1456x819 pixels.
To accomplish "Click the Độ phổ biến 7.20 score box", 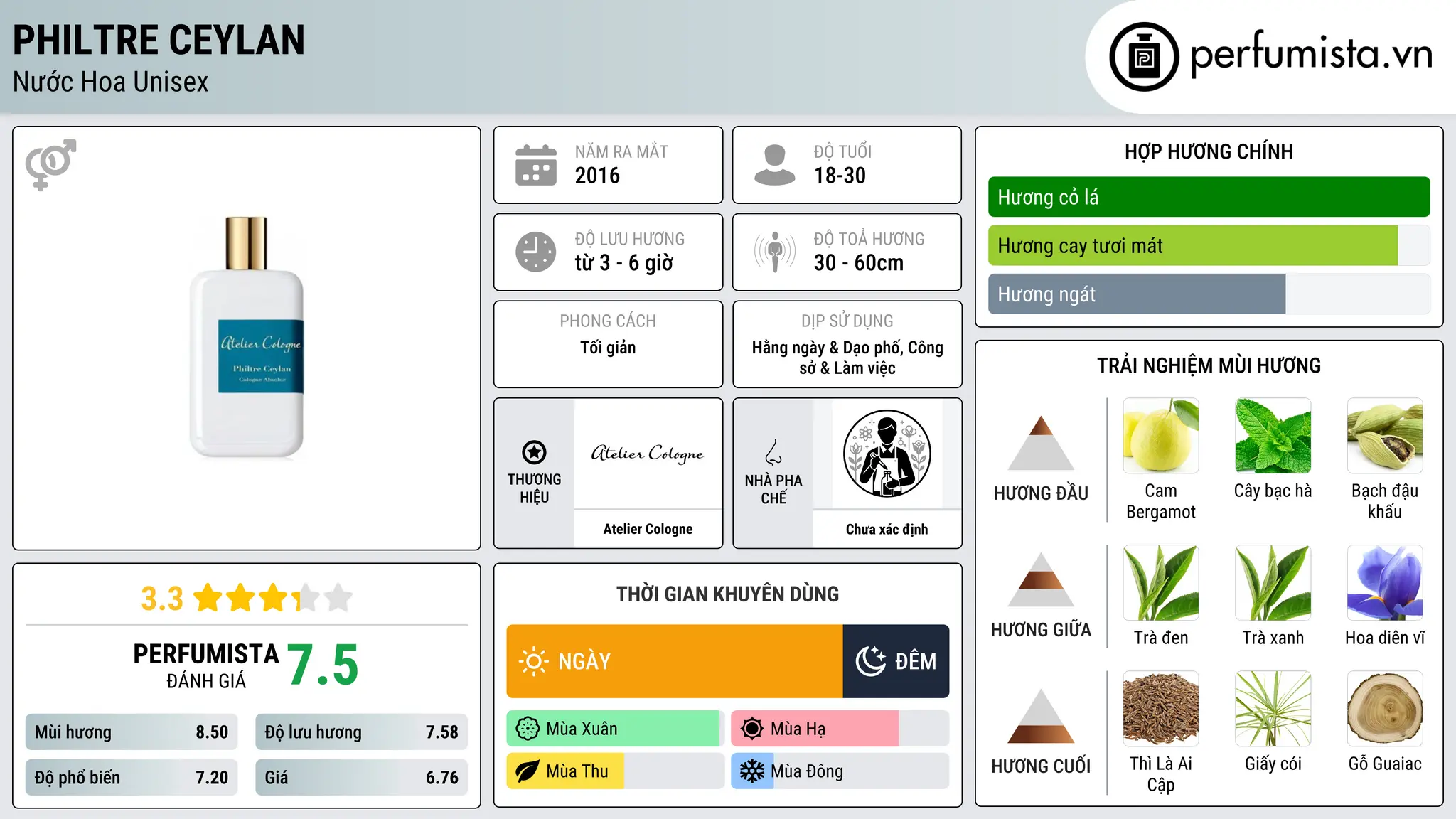I will pos(132,777).
